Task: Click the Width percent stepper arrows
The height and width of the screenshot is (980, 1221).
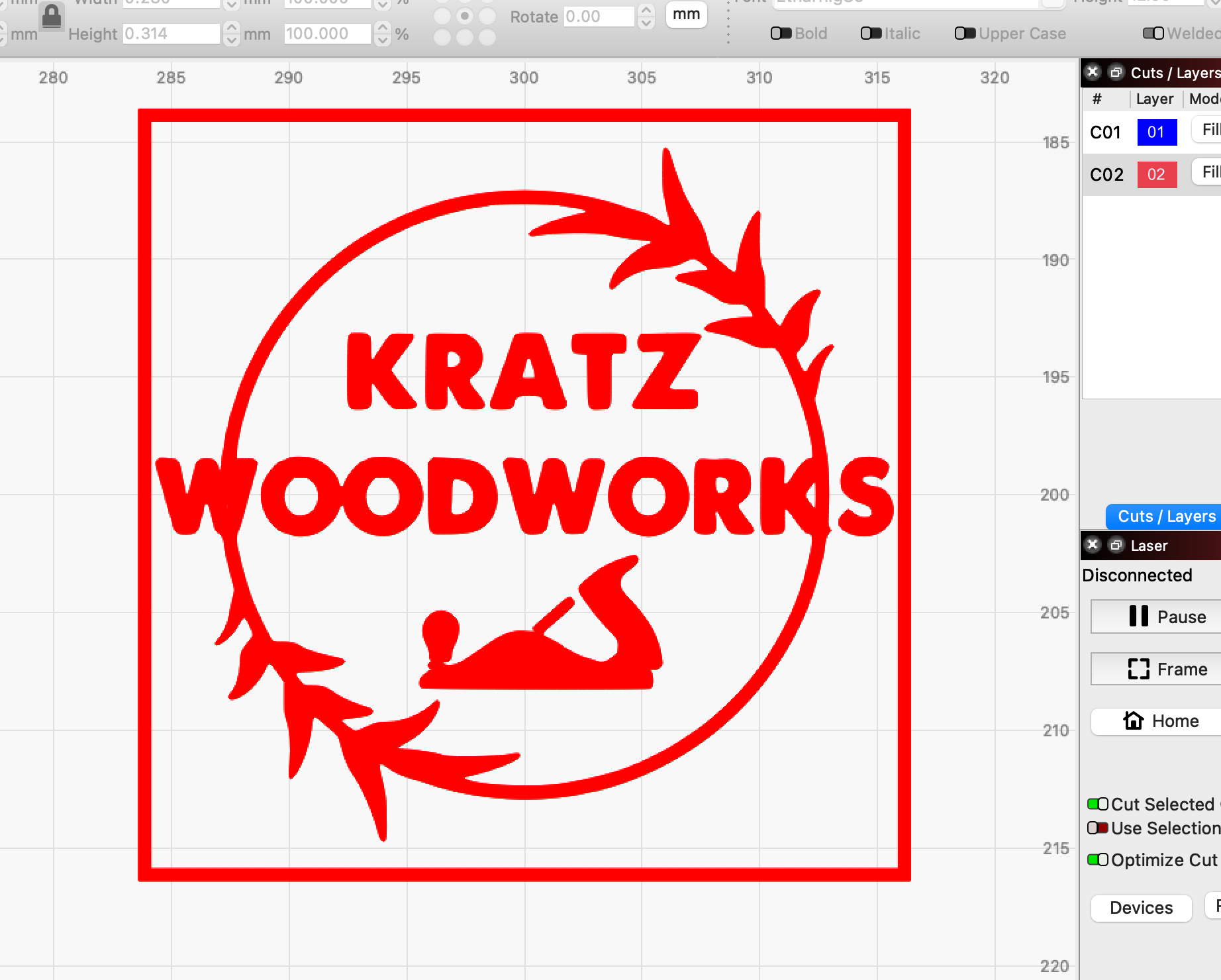Action: click(382, 3)
